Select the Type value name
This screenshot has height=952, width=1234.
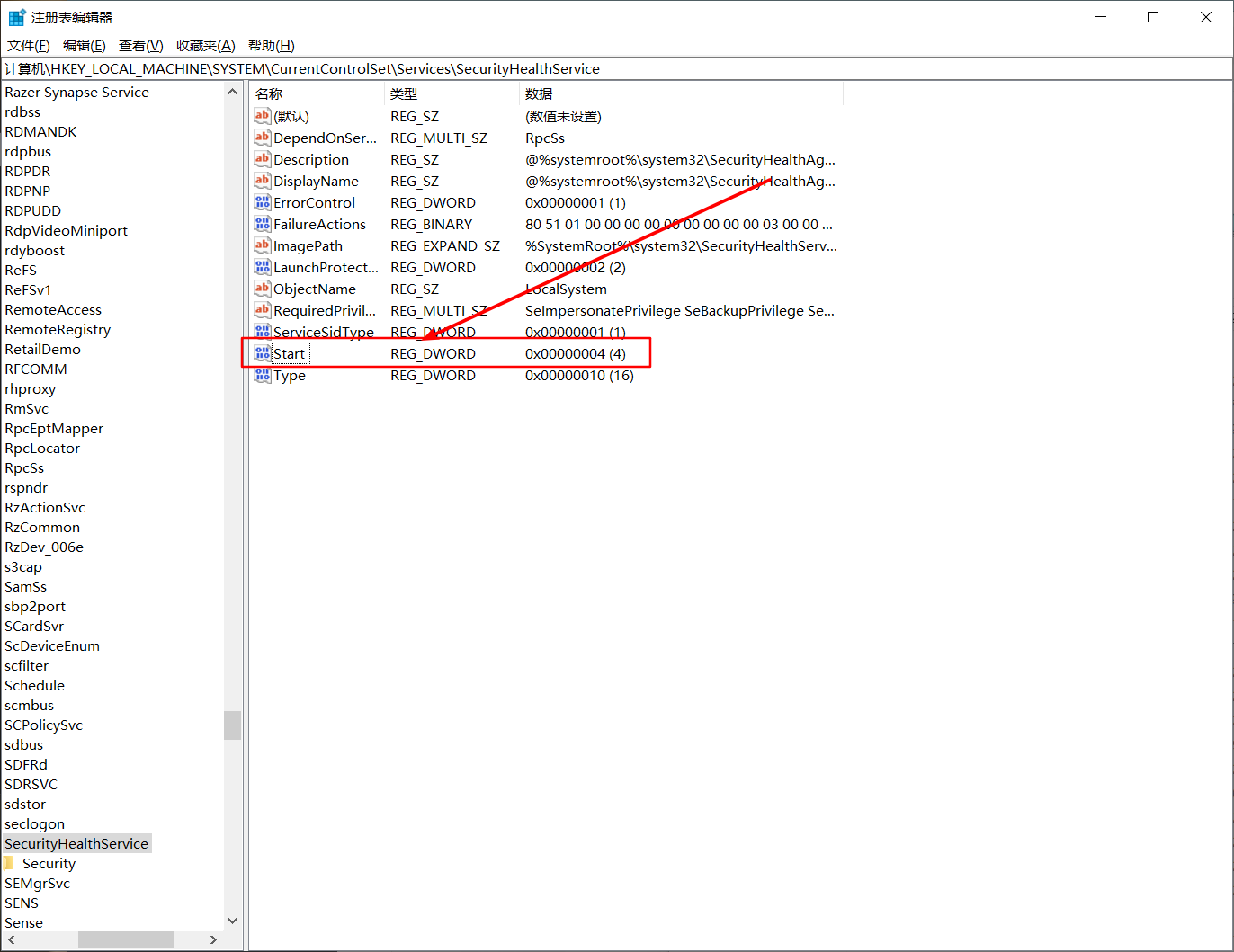(290, 375)
